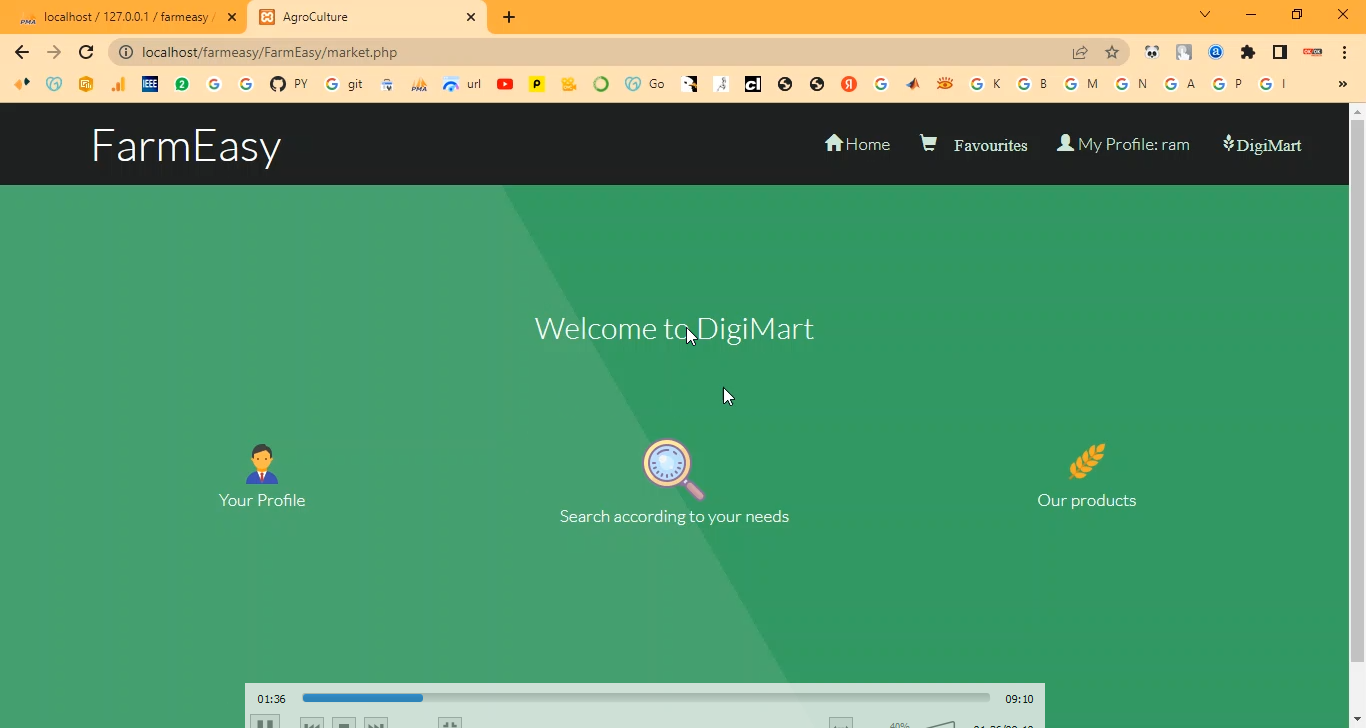The width and height of the screenshot is (1366, 728).
Task: Seek on the video progress bar
Action: tap(645, 698)
